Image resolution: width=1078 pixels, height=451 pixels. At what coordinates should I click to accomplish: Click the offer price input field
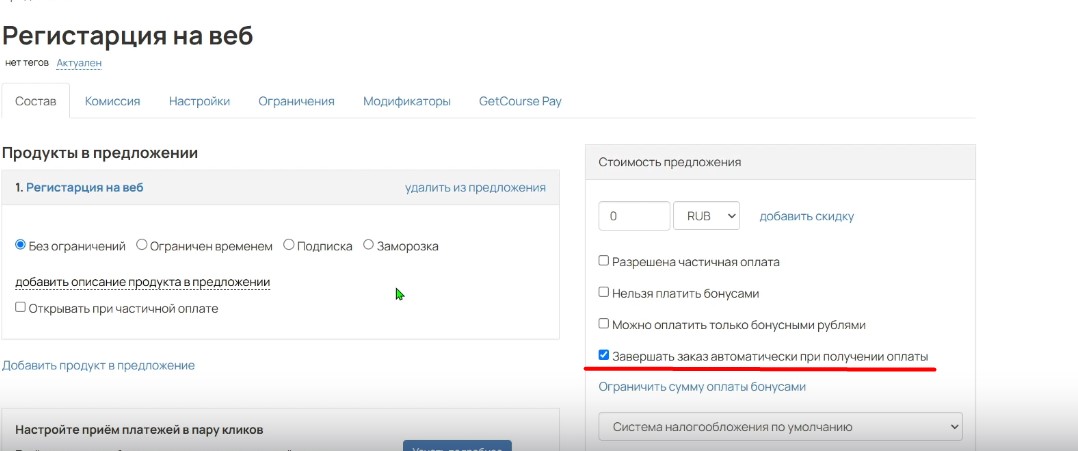[634, 216]
